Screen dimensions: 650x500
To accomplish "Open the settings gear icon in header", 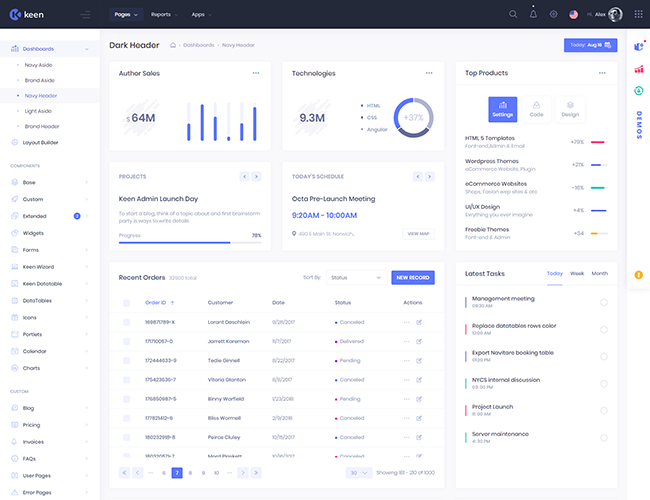I will pyautogui.click(x=553, y=14).
